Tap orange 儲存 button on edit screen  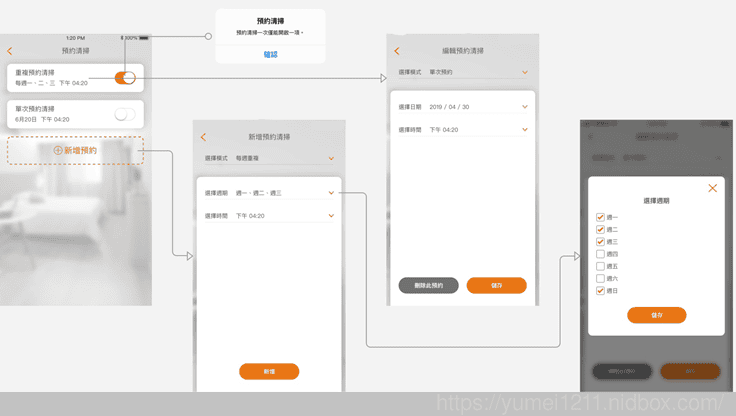click(x=497, y=285)
